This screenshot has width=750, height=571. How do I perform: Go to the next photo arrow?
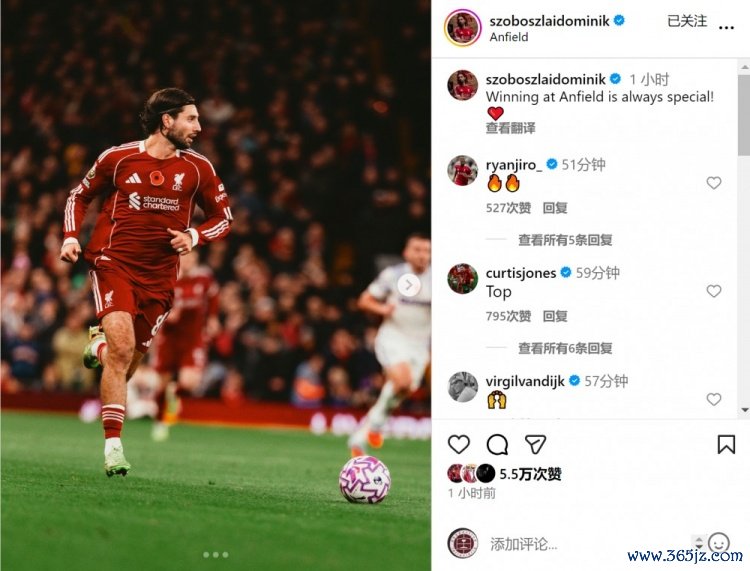pos(409,286)
